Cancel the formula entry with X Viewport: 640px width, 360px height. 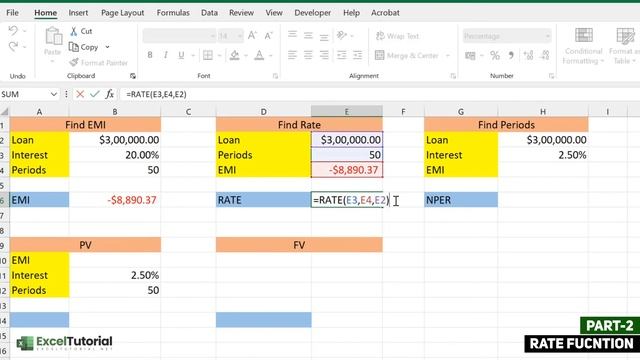(80, 94)
